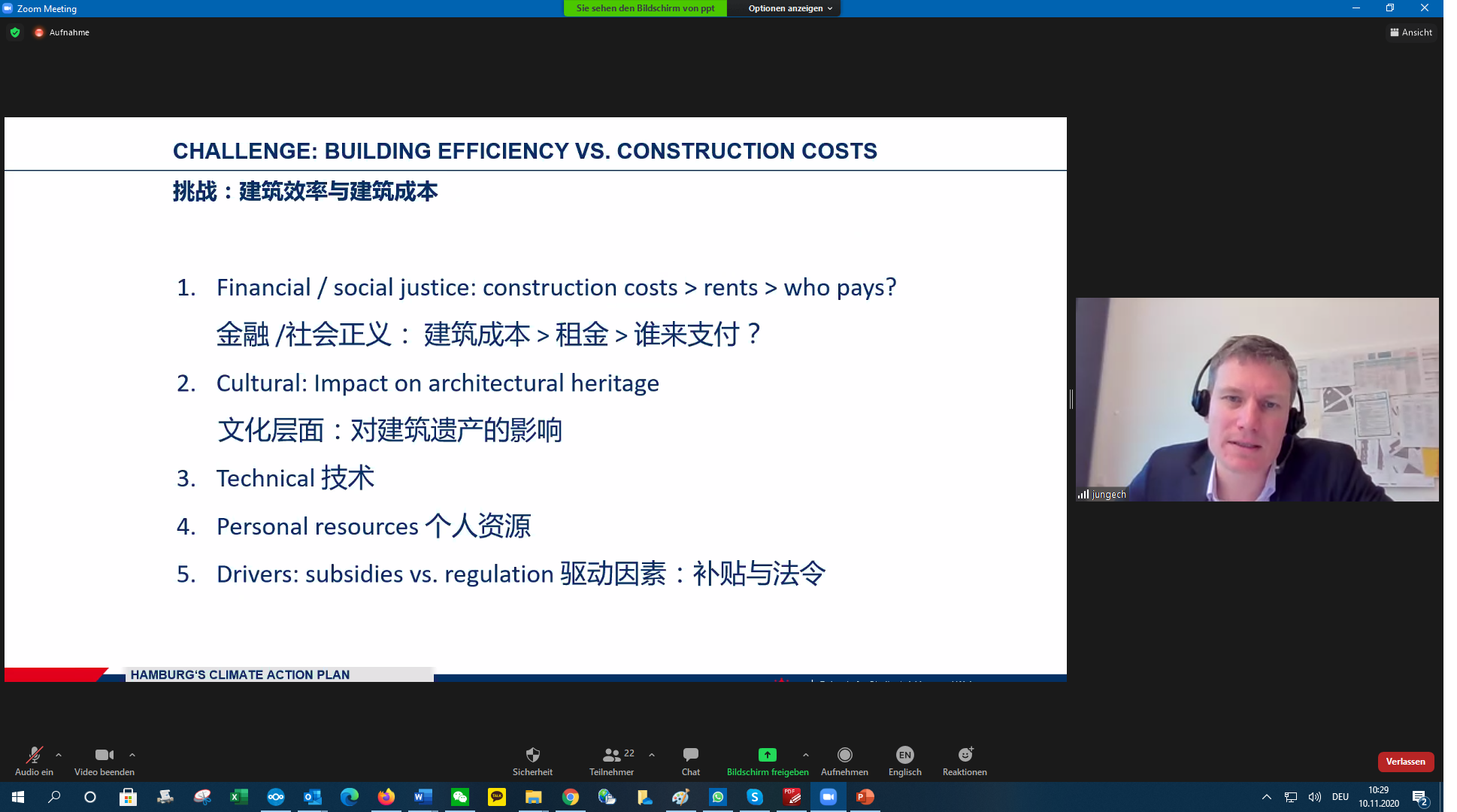Open the Chat panel
1457x812 pixels.
coord(690,755)
